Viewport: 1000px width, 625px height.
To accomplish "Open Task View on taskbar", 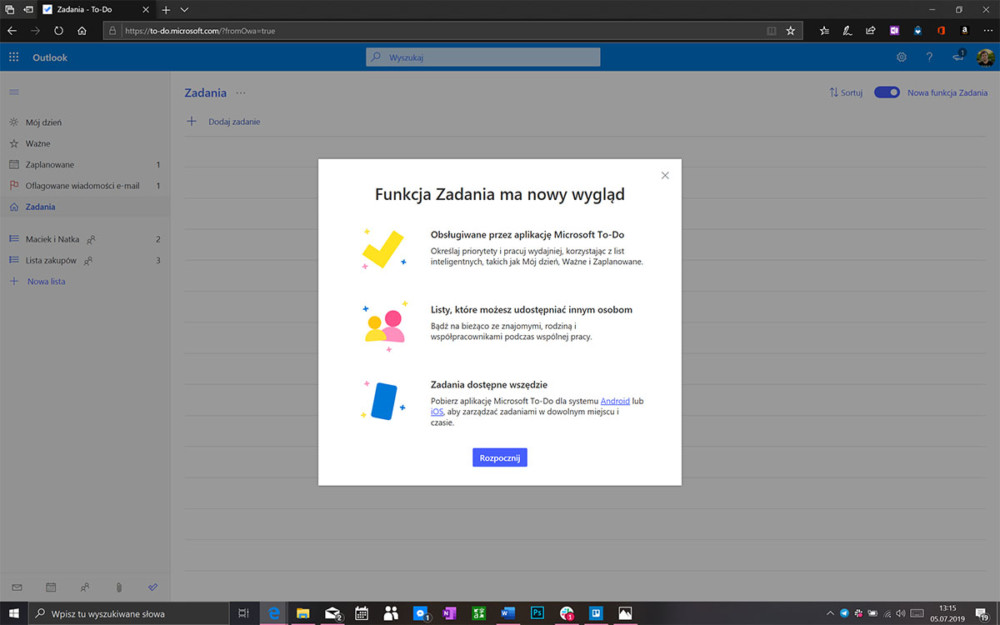I will click(243, 614).
